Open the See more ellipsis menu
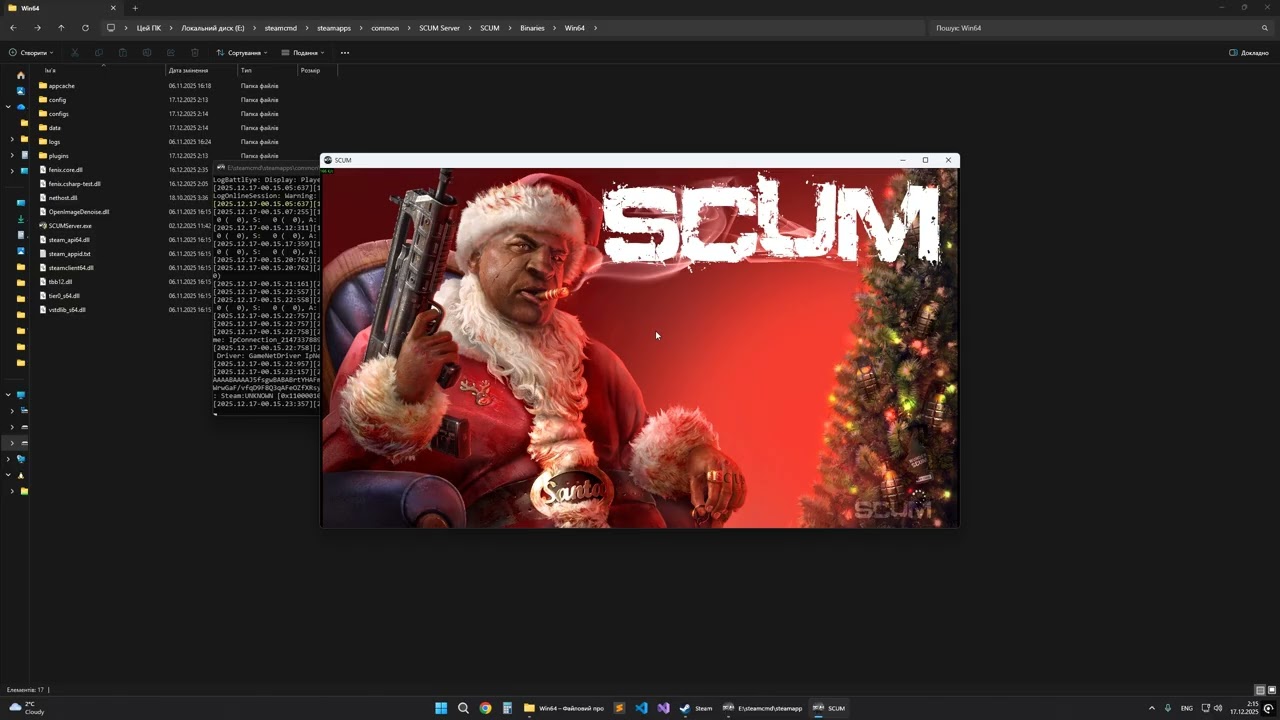 345,53
